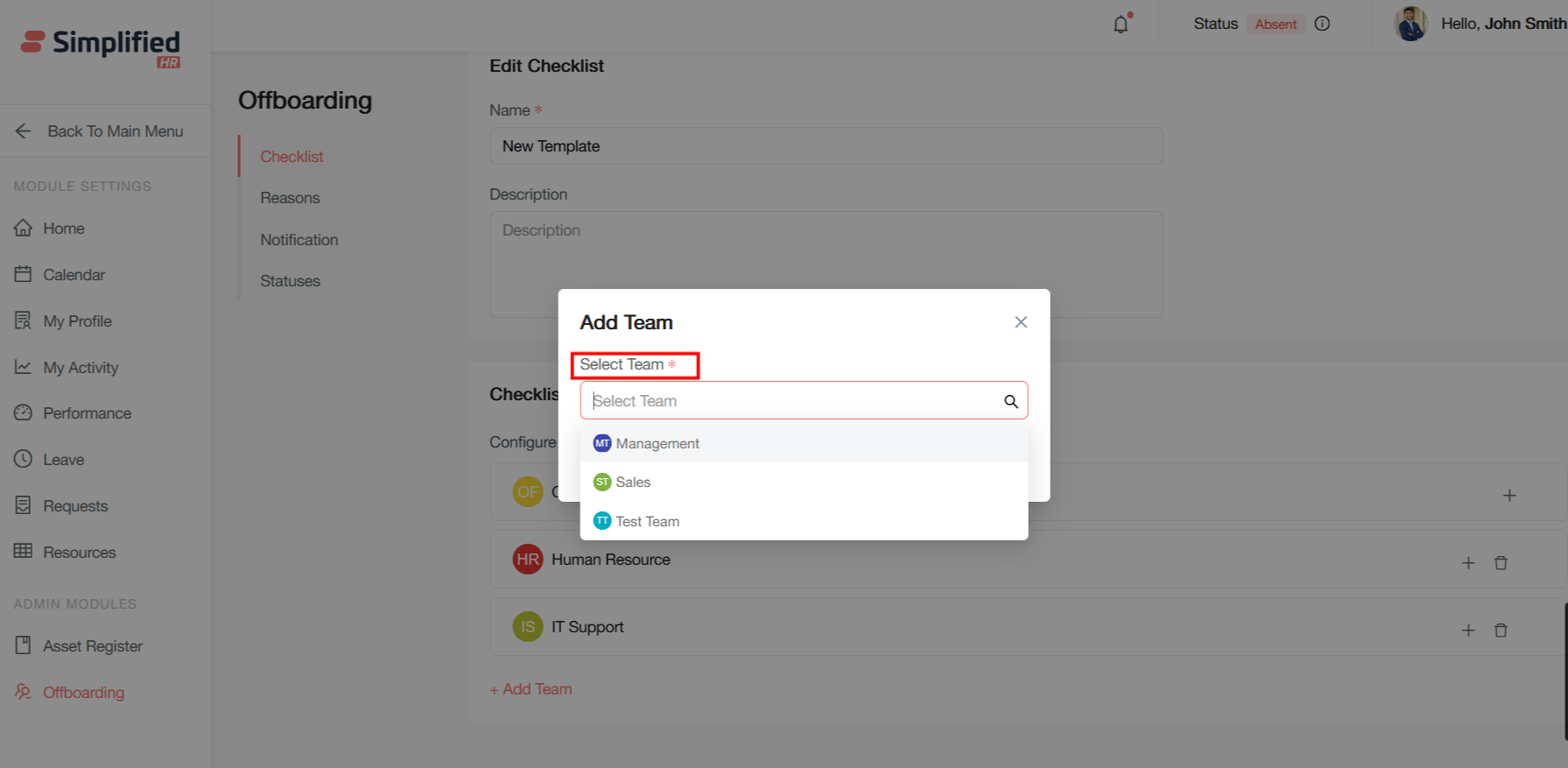Open the John Smith profile avatar
Screen dimensions: 1568x768
[1410, 24]
